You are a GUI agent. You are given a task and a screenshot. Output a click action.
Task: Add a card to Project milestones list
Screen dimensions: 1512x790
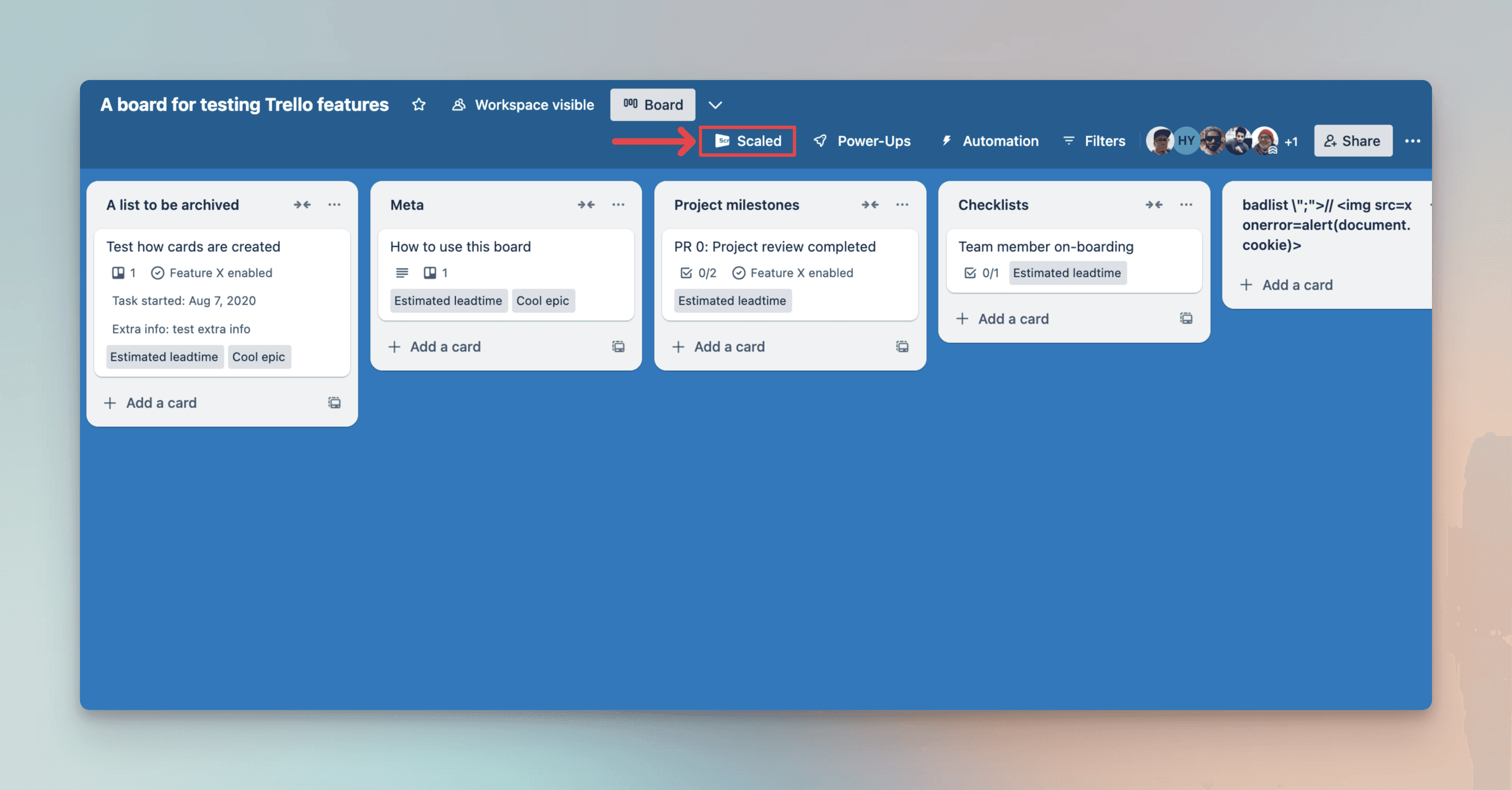click(x=718, y=346)
